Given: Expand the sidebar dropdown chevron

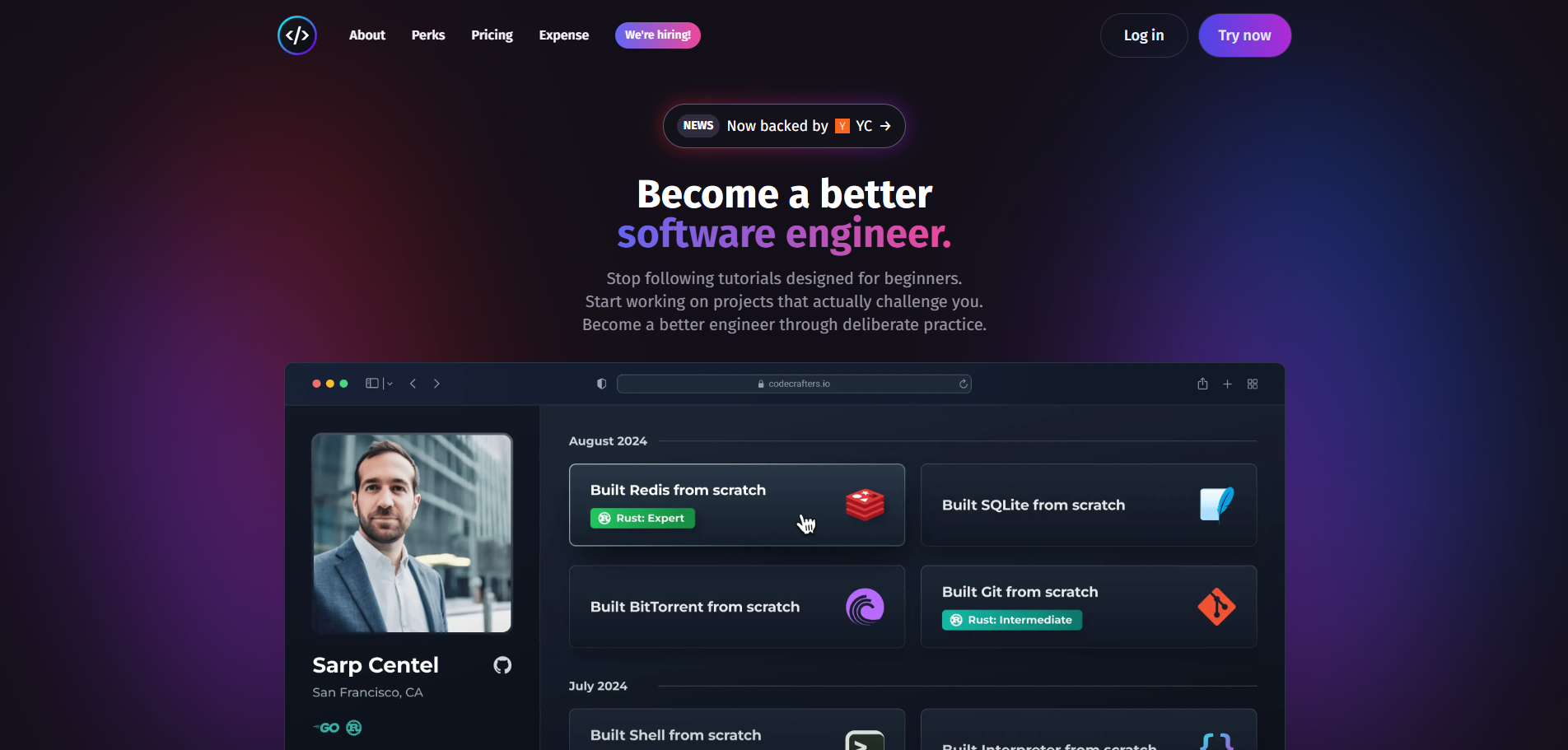Looking at the screenshot, I should tap(390, 384).
